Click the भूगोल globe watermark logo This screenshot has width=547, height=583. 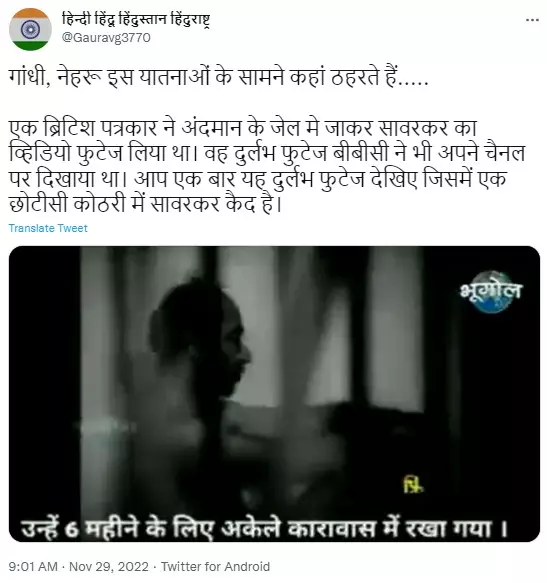491,292
